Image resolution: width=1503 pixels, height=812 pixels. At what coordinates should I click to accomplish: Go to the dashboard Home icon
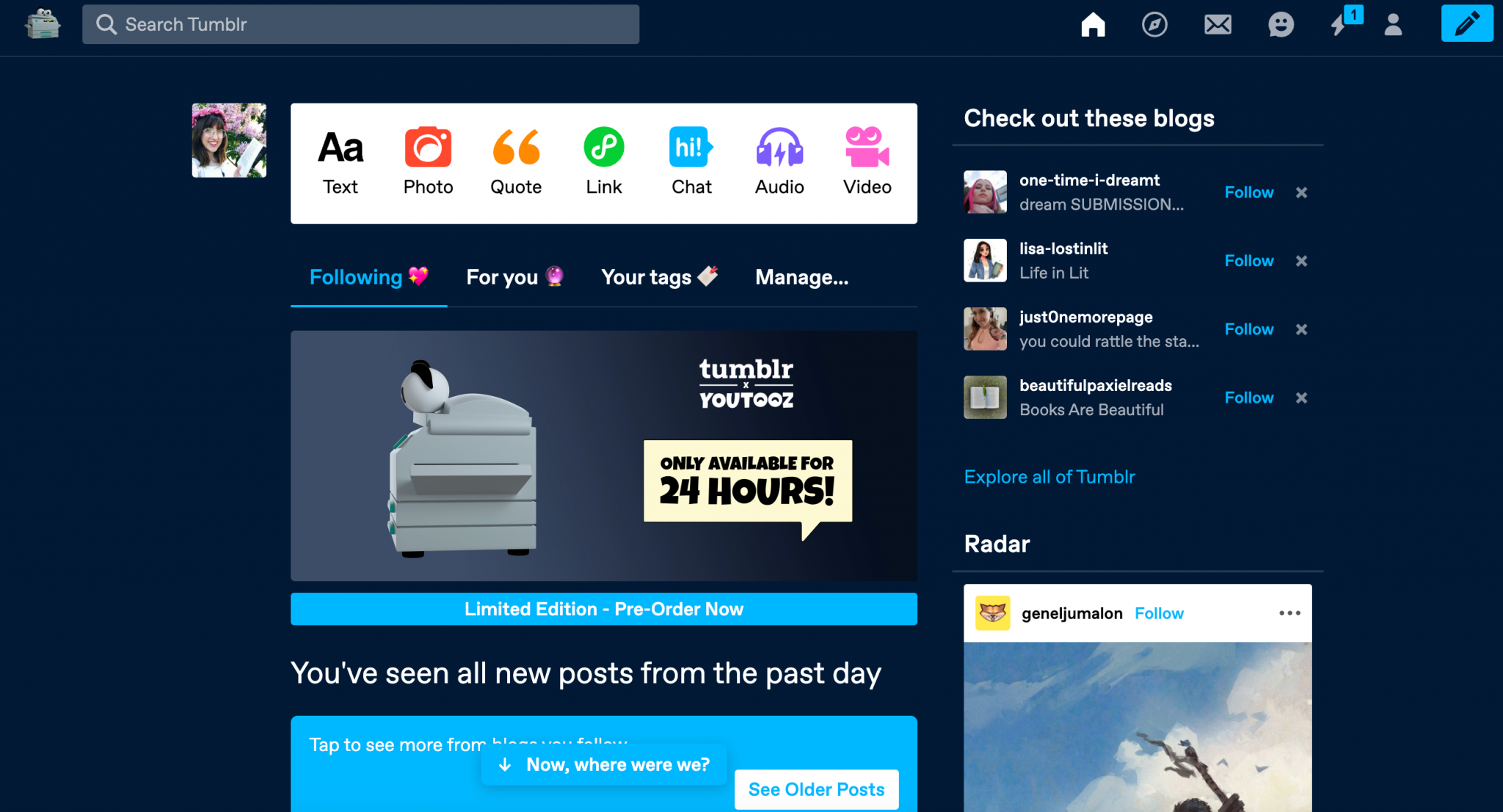(x=1093, y=24)
